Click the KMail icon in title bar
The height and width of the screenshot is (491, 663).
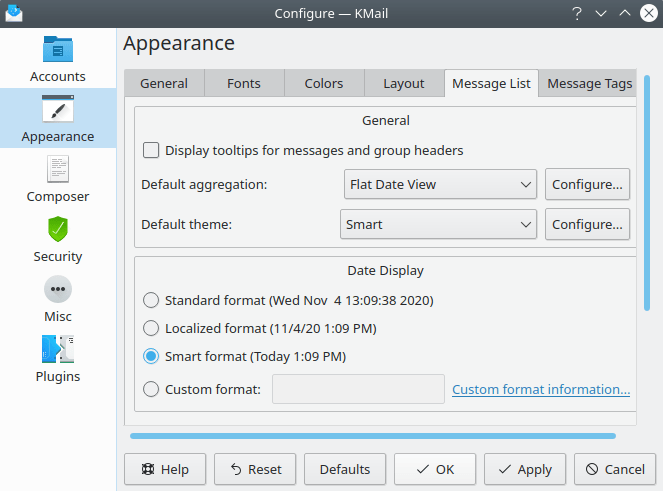tap(14, 13)
